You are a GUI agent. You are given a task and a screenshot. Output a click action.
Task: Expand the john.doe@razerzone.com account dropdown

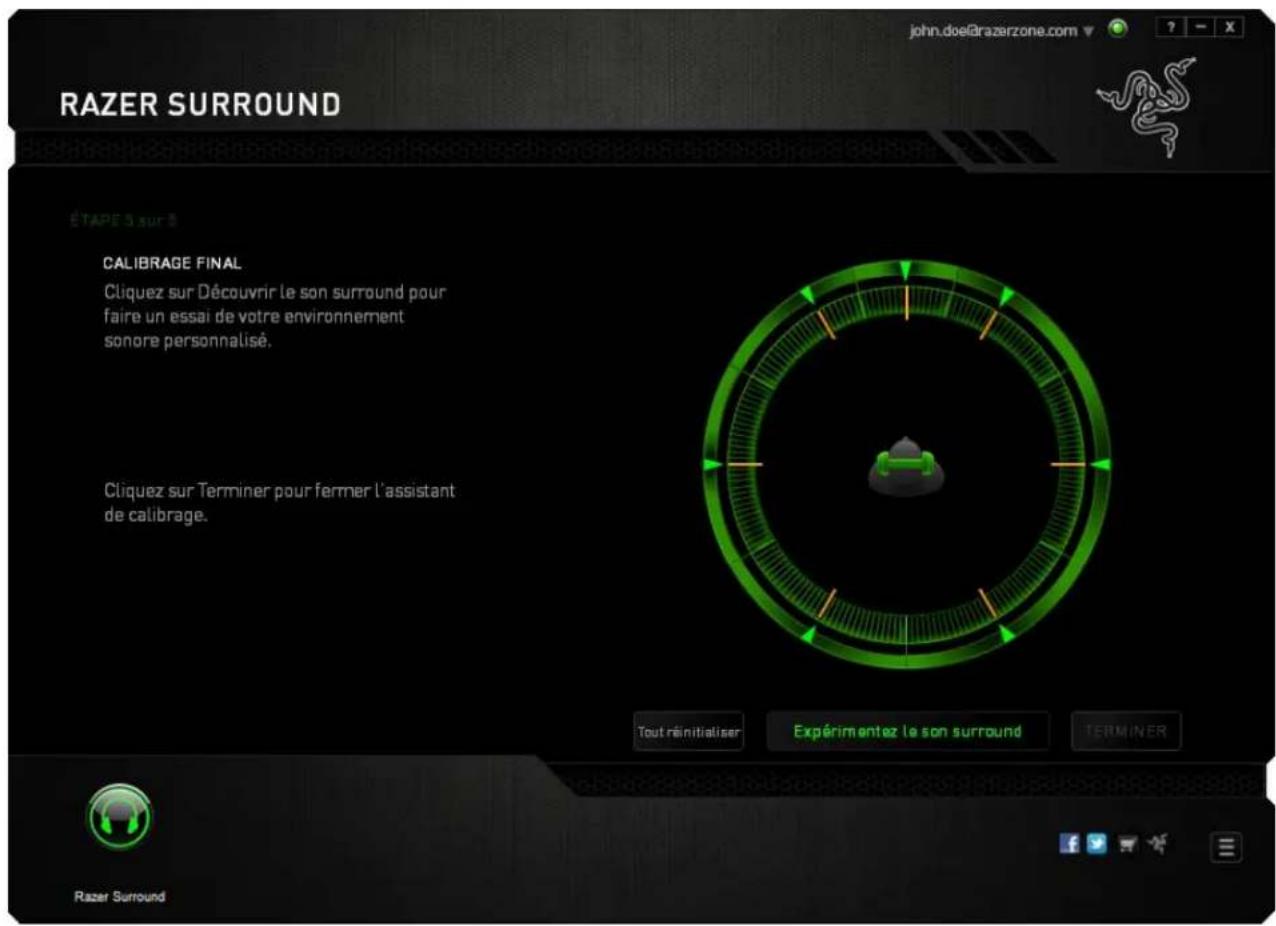(1002, 30)
